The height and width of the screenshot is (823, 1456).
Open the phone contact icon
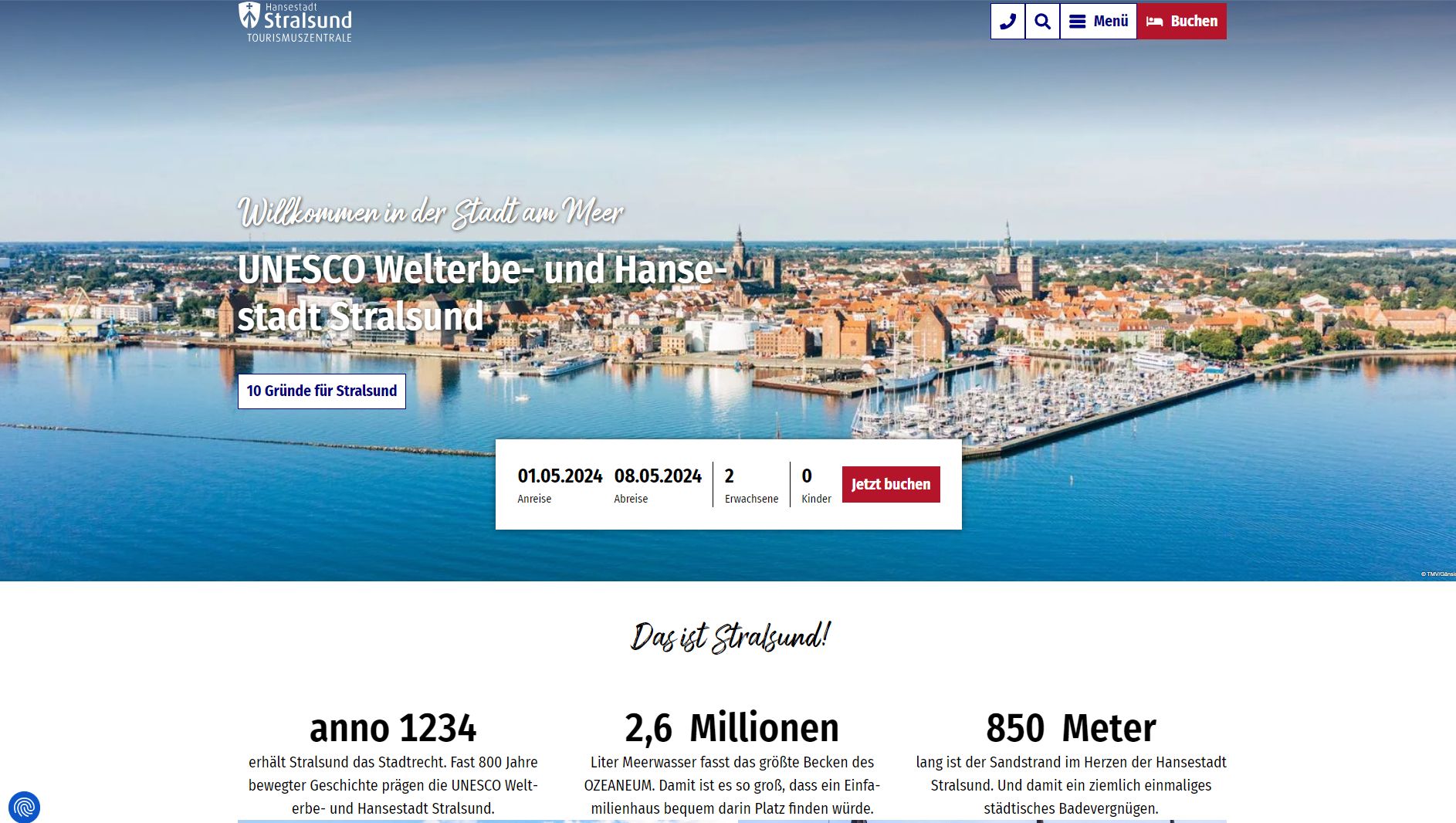1007,22
